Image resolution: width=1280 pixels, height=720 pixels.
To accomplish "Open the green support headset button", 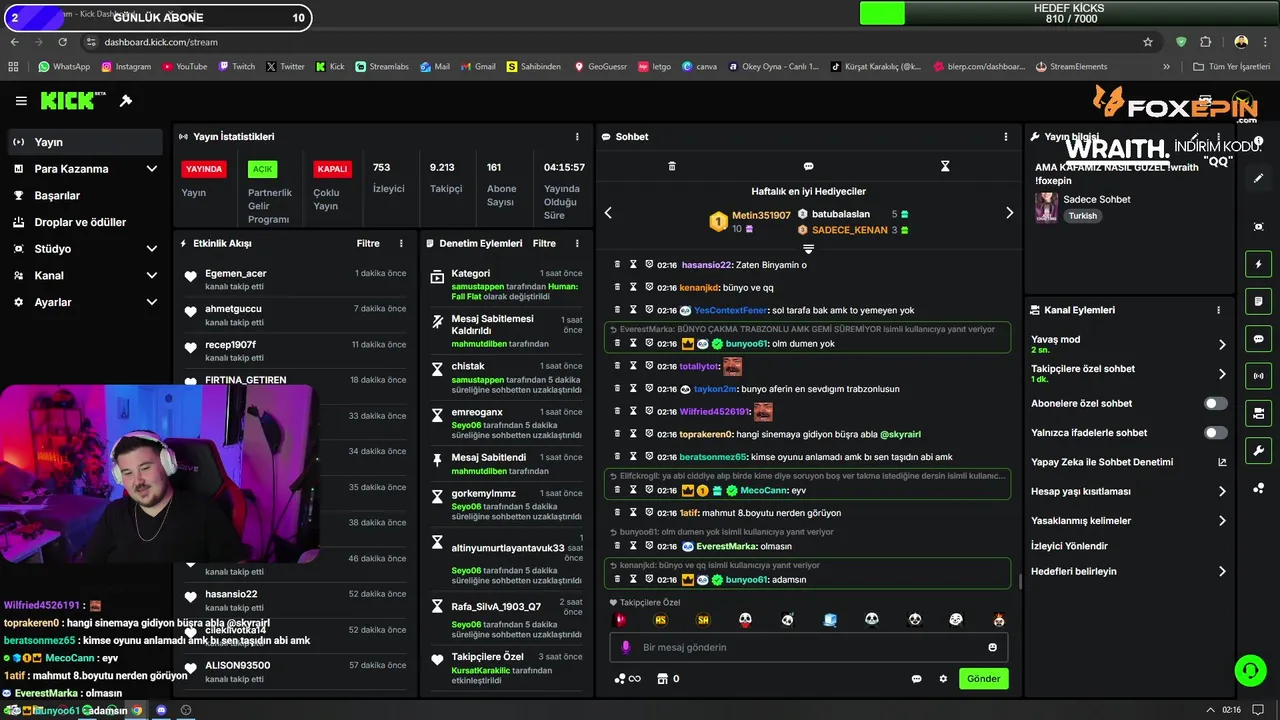I will [1250, 670].
